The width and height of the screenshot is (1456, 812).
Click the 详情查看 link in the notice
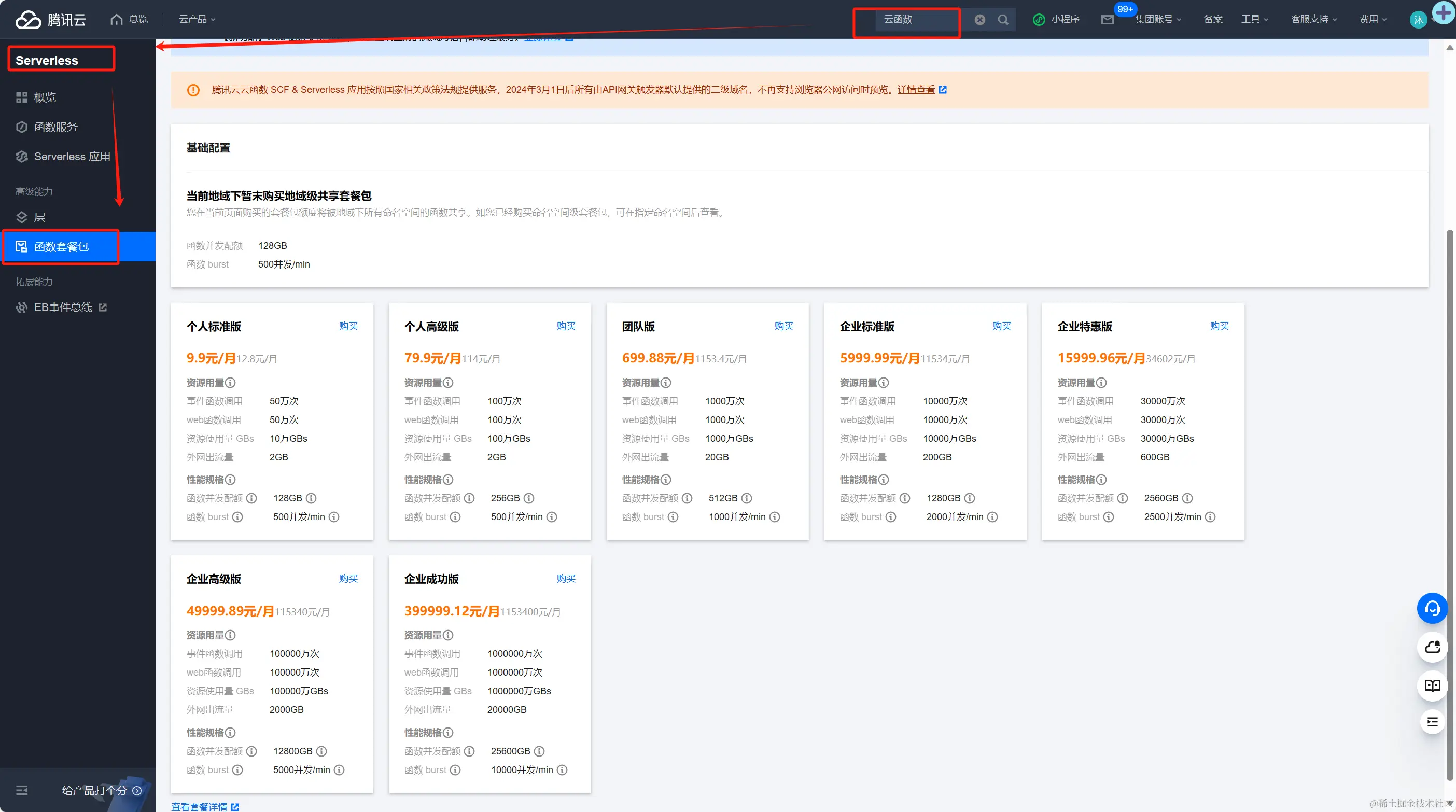pos(916,89)
